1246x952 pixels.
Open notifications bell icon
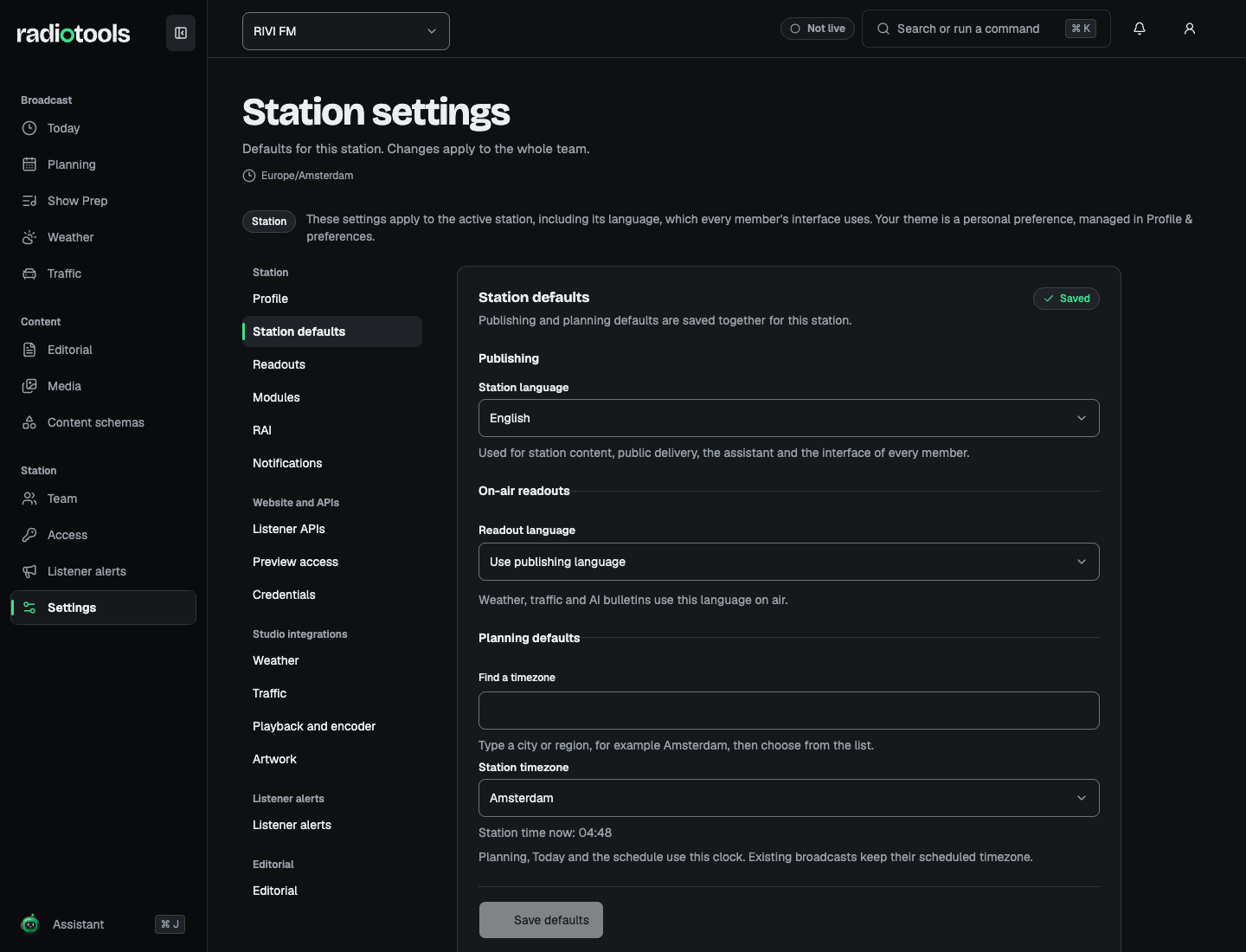pos(1140,29)
